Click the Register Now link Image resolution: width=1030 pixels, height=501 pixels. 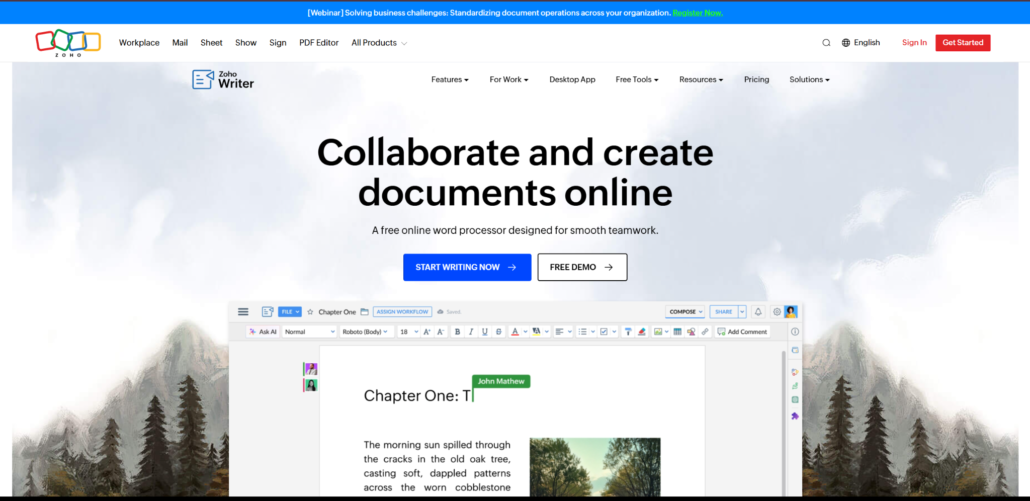tap(698, 12)
